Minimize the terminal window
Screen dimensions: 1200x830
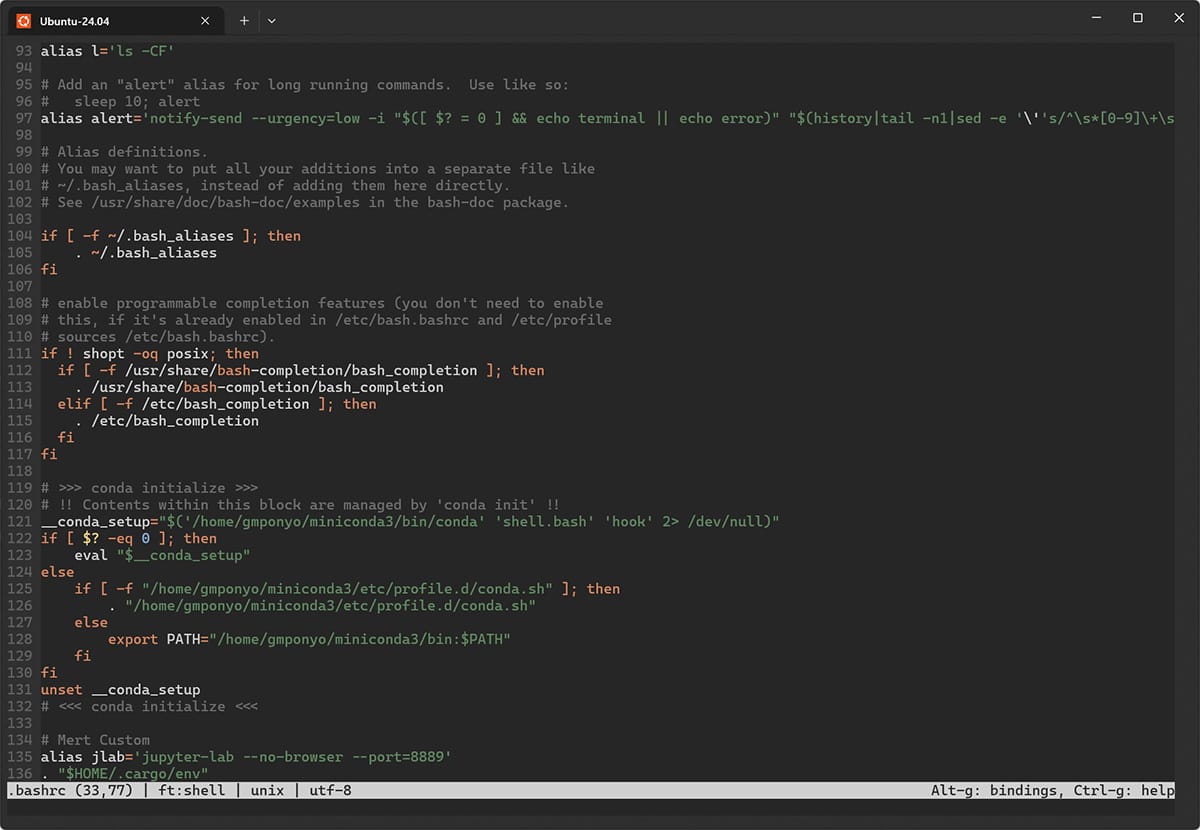point(1097,18)
